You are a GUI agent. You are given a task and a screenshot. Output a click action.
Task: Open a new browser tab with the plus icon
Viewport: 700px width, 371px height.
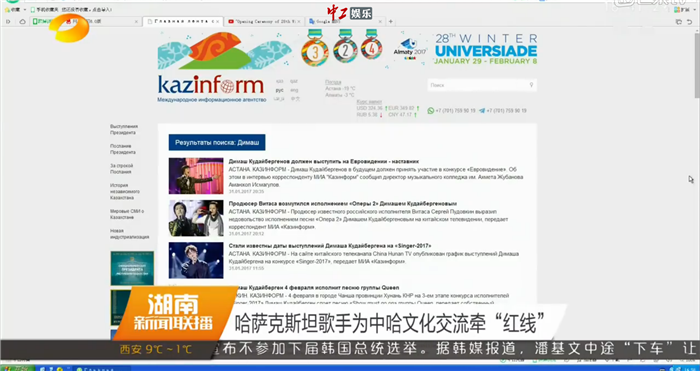tap(391, 21)
